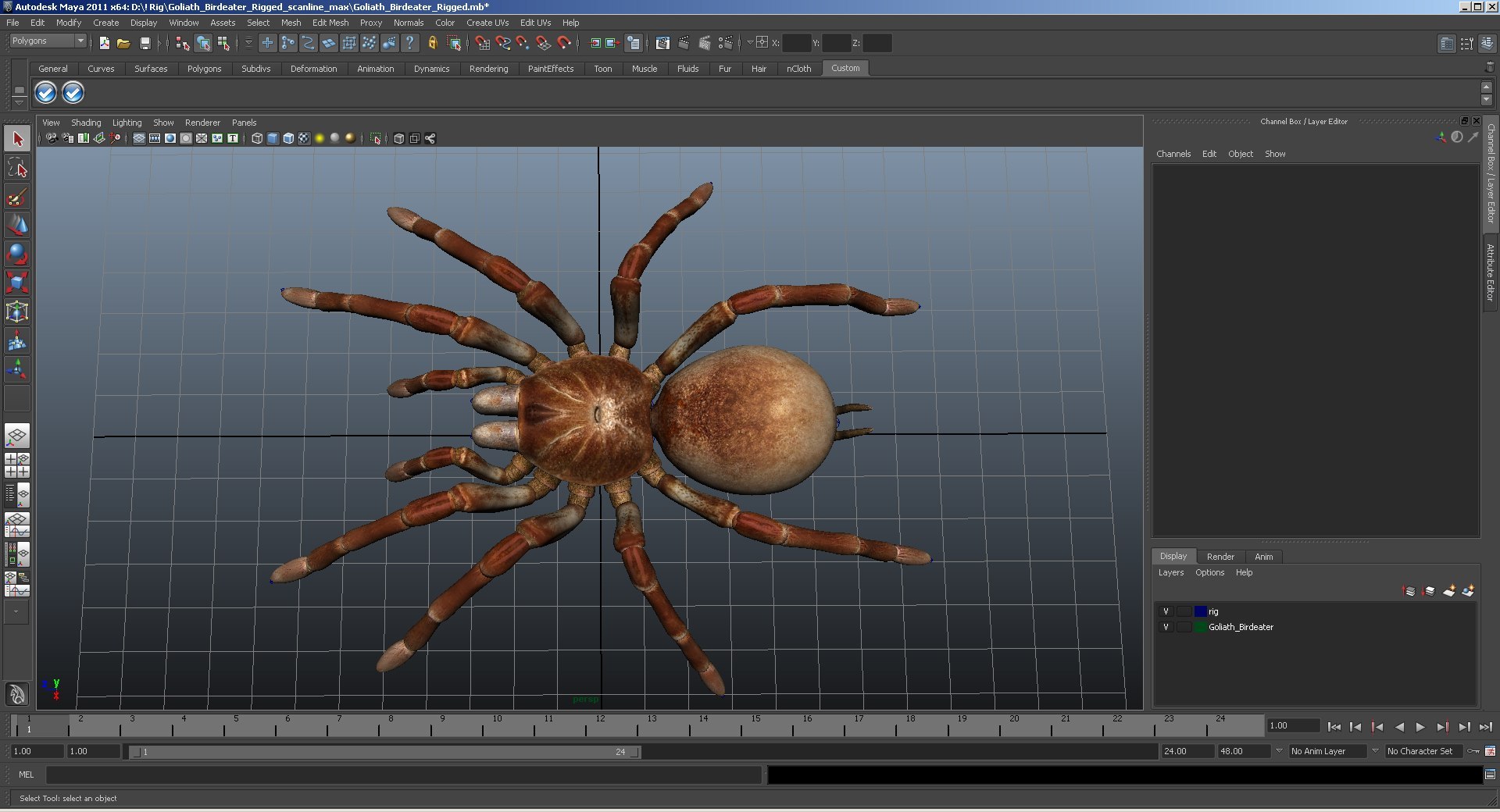Viewport: 1500px width, 812px height.
Task: Switch to the four-view layout
Action: [x=17, y=465]
